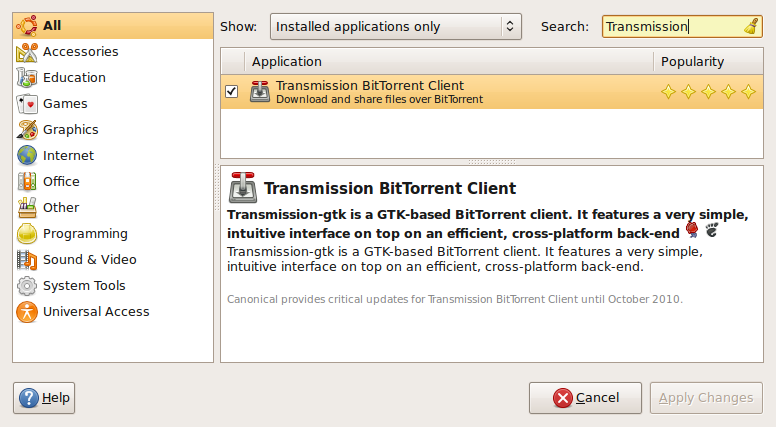The height and width of the screenshot is (427, 776).
Task: Click the Canonical critical updates notice text
Action: 455,299
